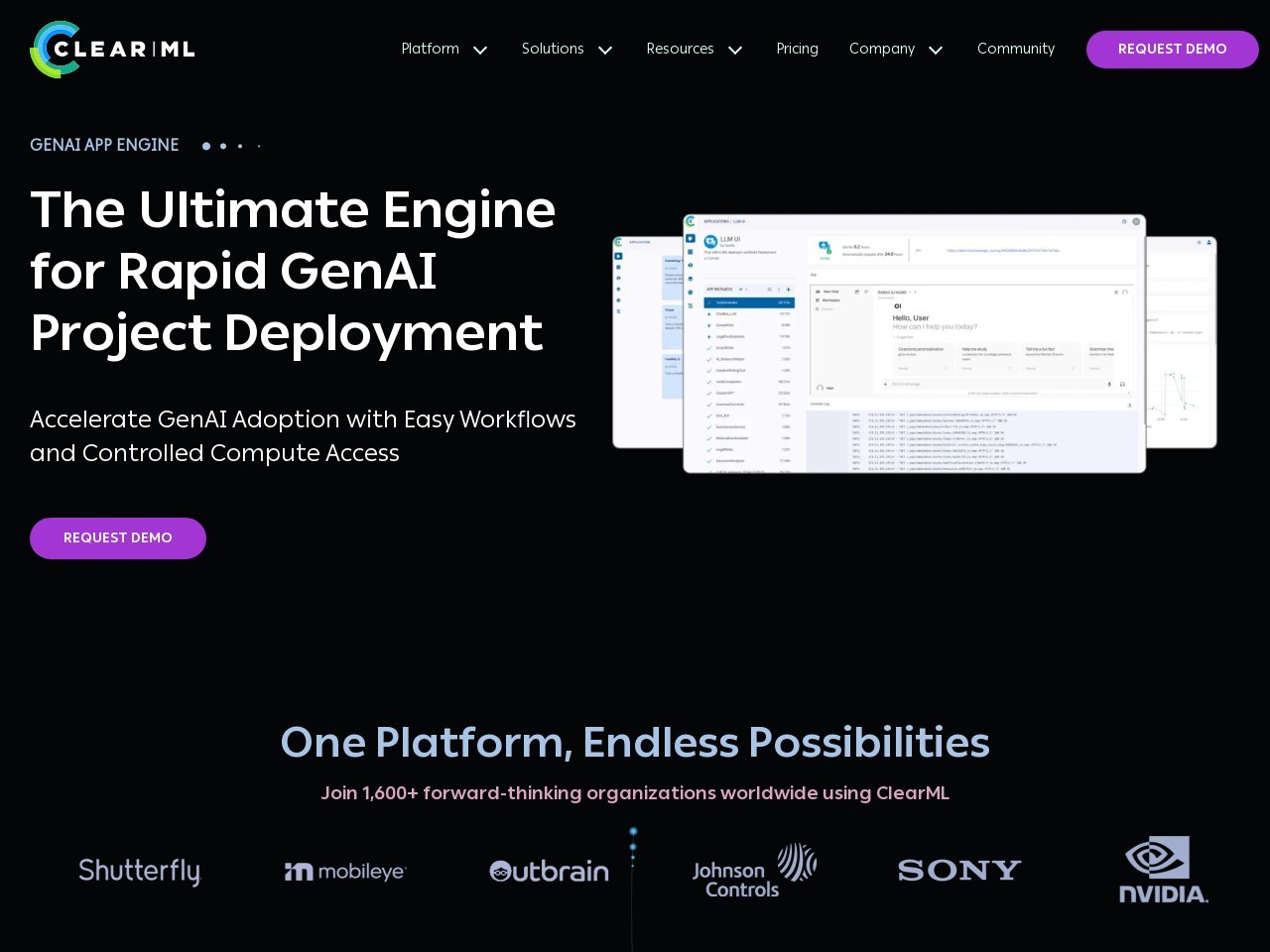Click the Mobileye logo
The height and width of the screenshot is (952, 1270).
tap(345, 872)
